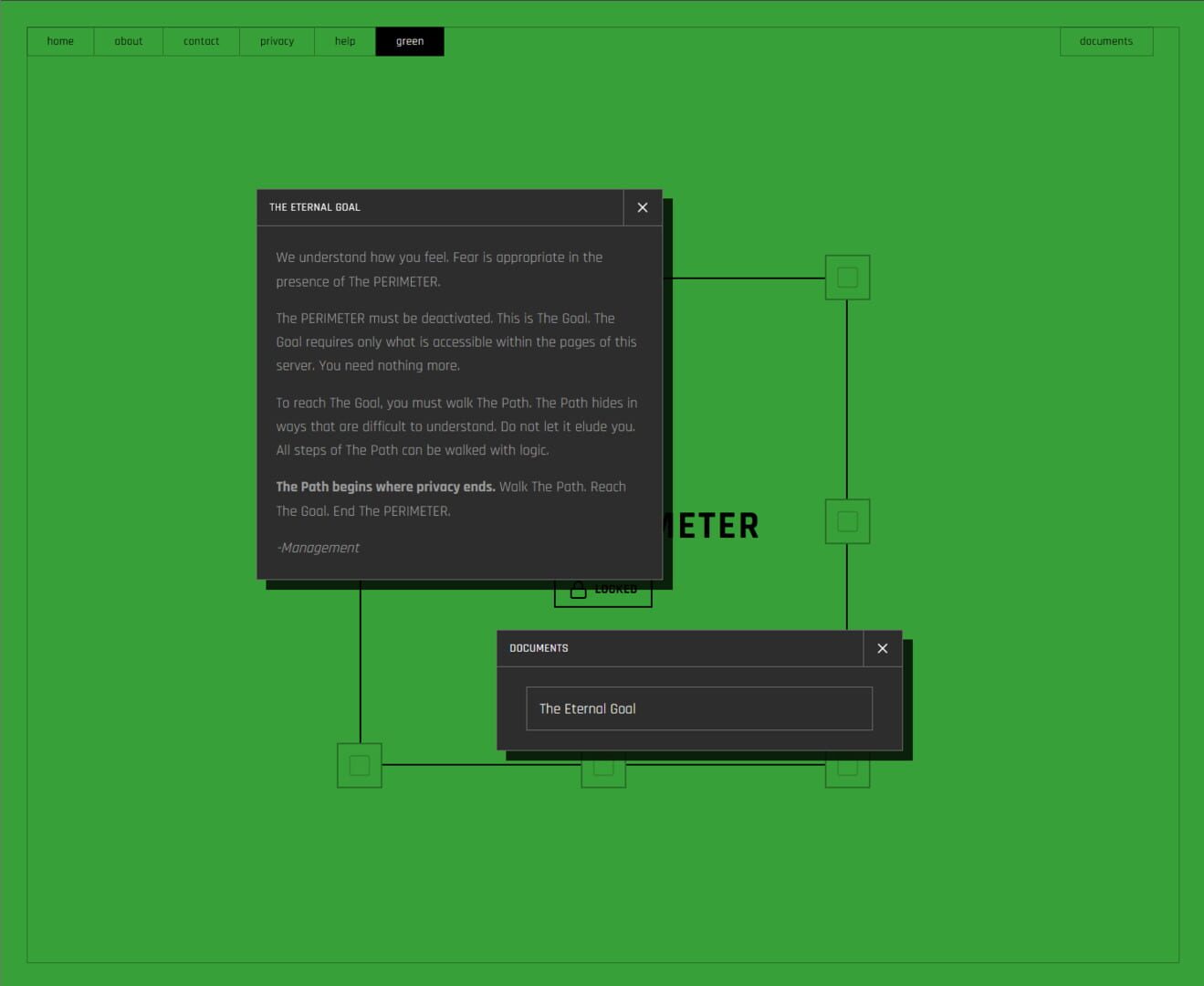Open the home nav tab
The width and height of the screenshot is (1204, 986).
coord(60,41)
